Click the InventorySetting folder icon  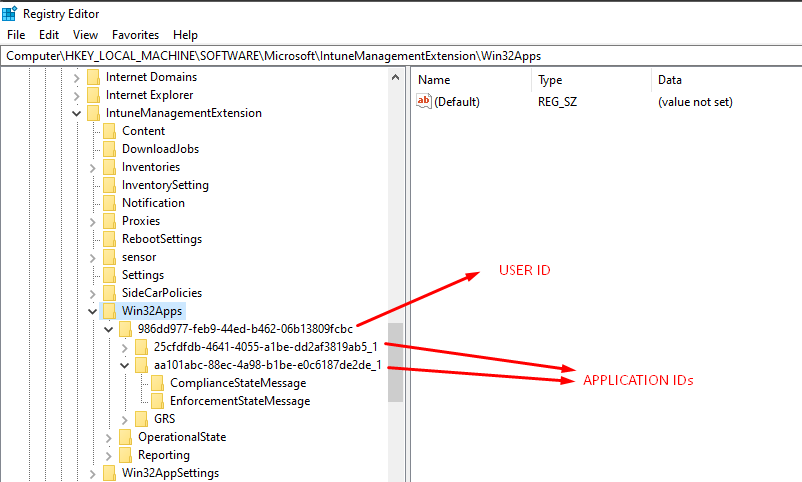click(109, 185)
